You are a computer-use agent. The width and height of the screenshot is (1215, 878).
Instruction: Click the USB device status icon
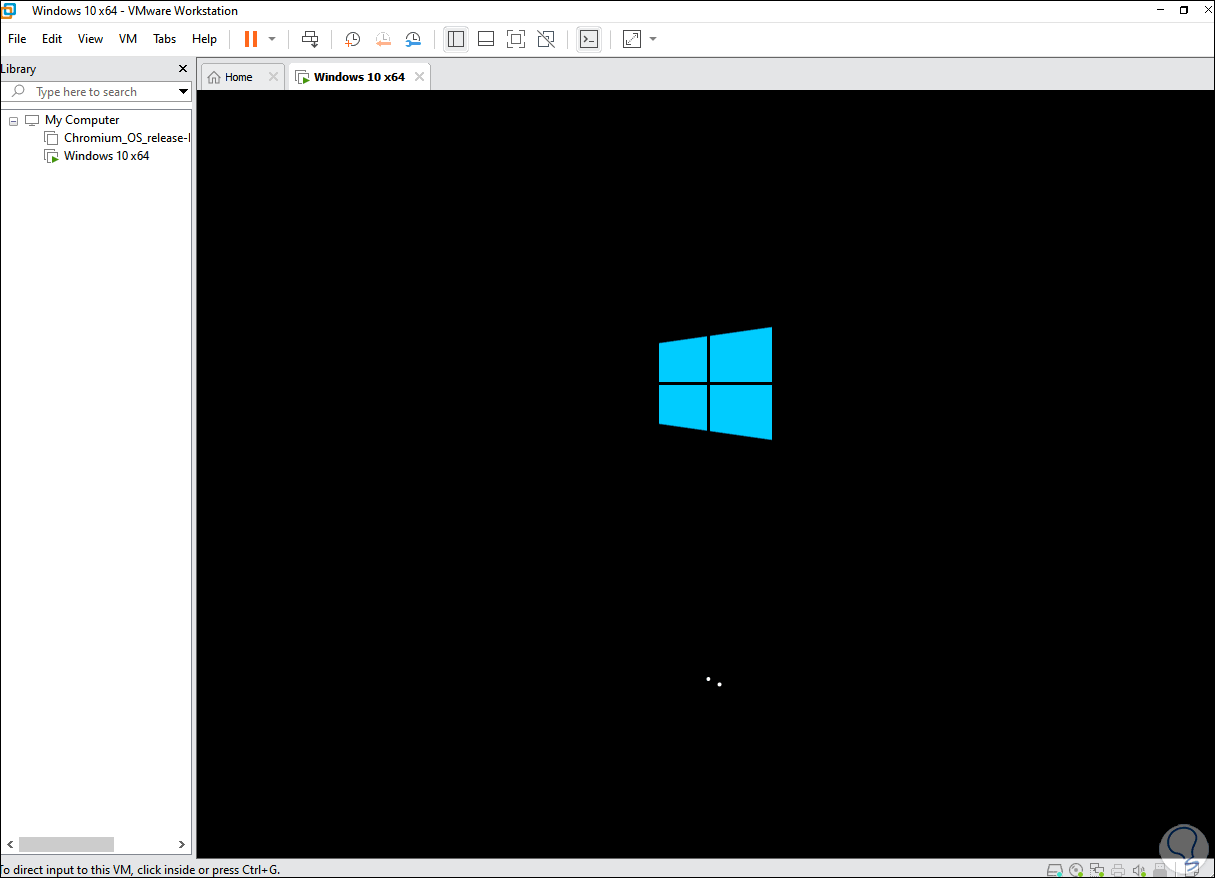1160,870
